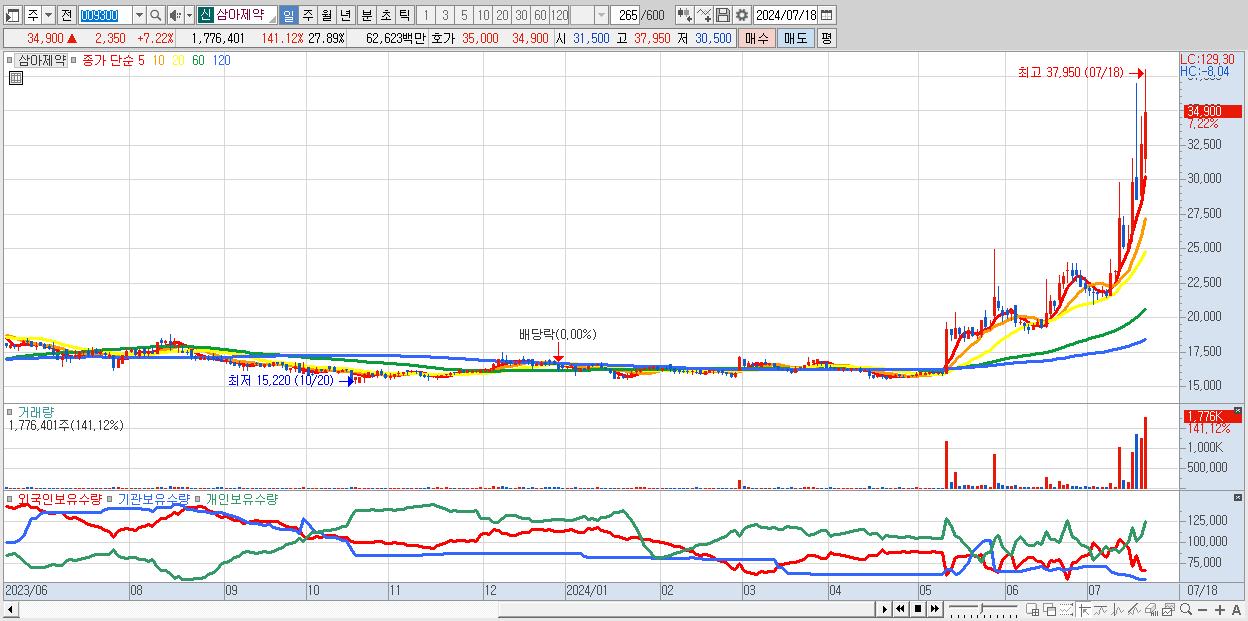Image resolution: width=1248 pixels, height=621 pixels.
Task: Select the 30 interval tab
Action: pos(521,15)
